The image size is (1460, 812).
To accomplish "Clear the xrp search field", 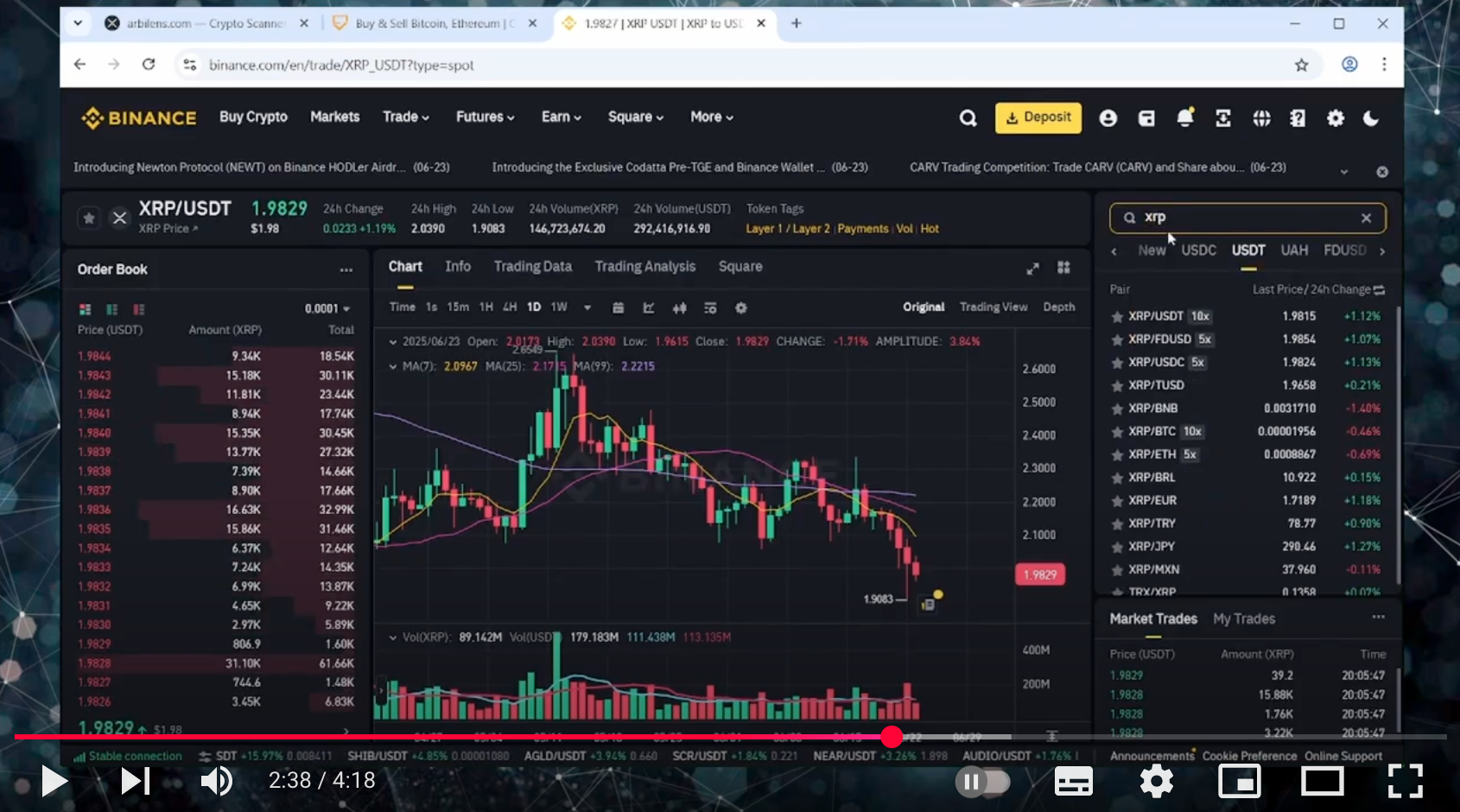I will pos(1366,219).
